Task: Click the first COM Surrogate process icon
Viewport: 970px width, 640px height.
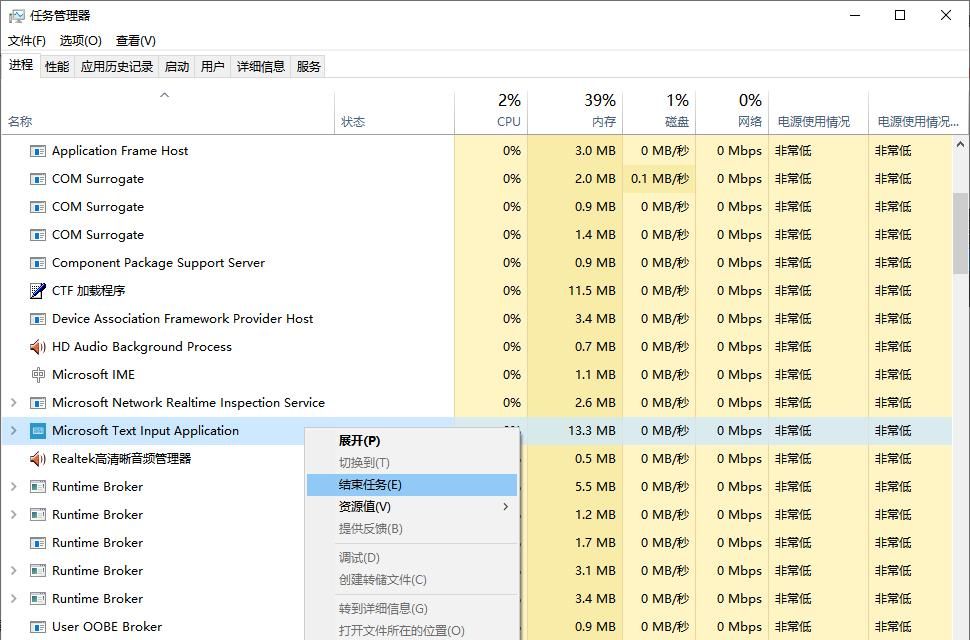Action: (37, 178)
